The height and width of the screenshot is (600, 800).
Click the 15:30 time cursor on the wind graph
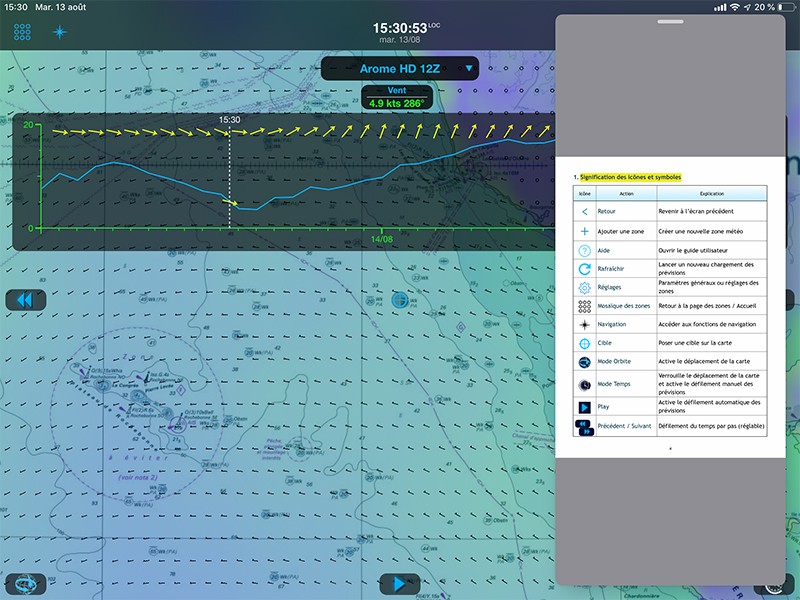point(230,120)
